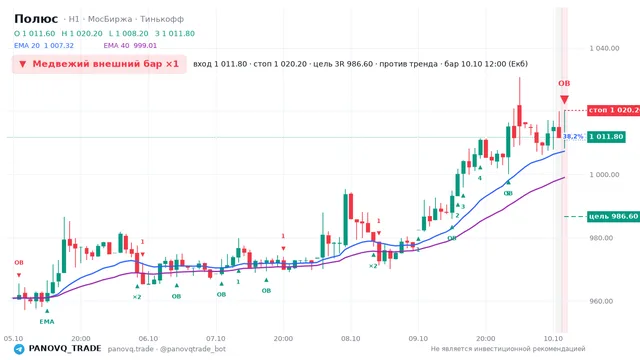The image size is (640, 360).
Task: Click the Telegram logo beside PANOVQ_TRADE
Action: click(19, 349)
